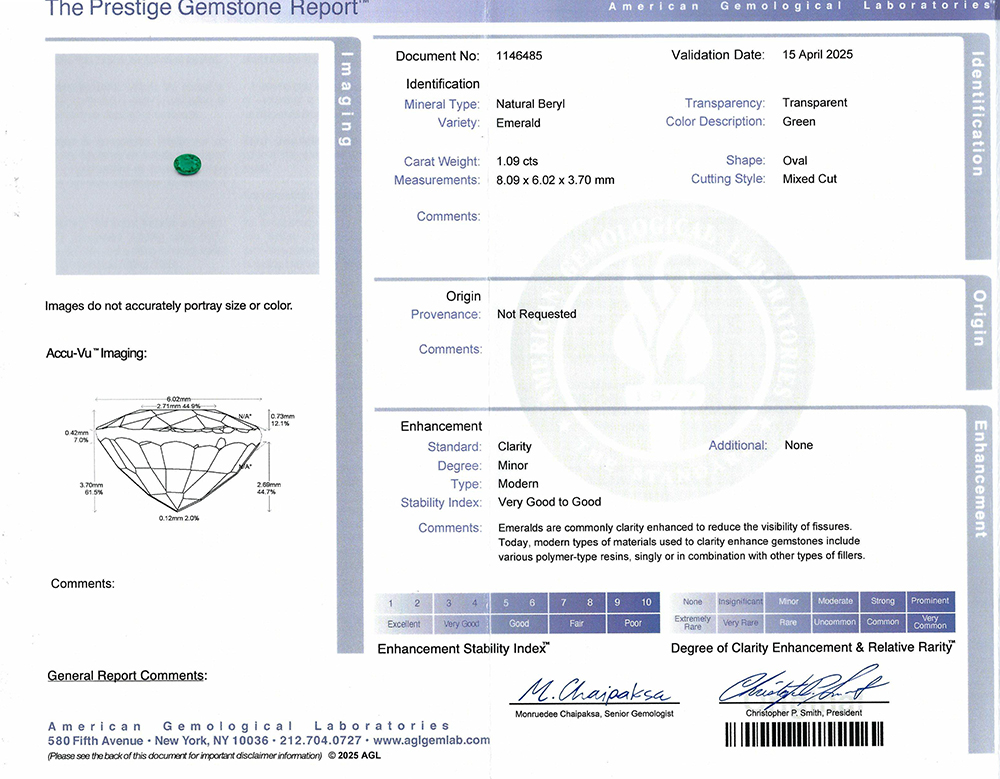The image size is (1000, 779).
Task: Select the vertical Enhancement side tab
Action: (980, 479)
